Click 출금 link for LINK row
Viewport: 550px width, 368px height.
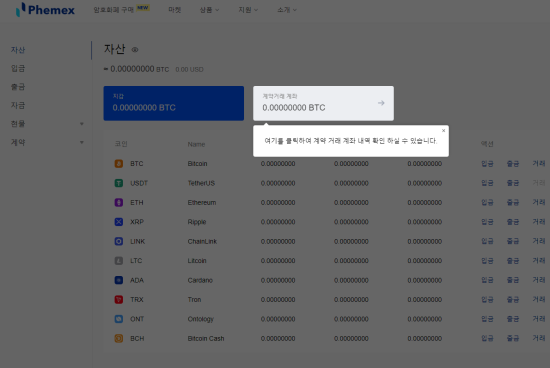pos(513,241)
